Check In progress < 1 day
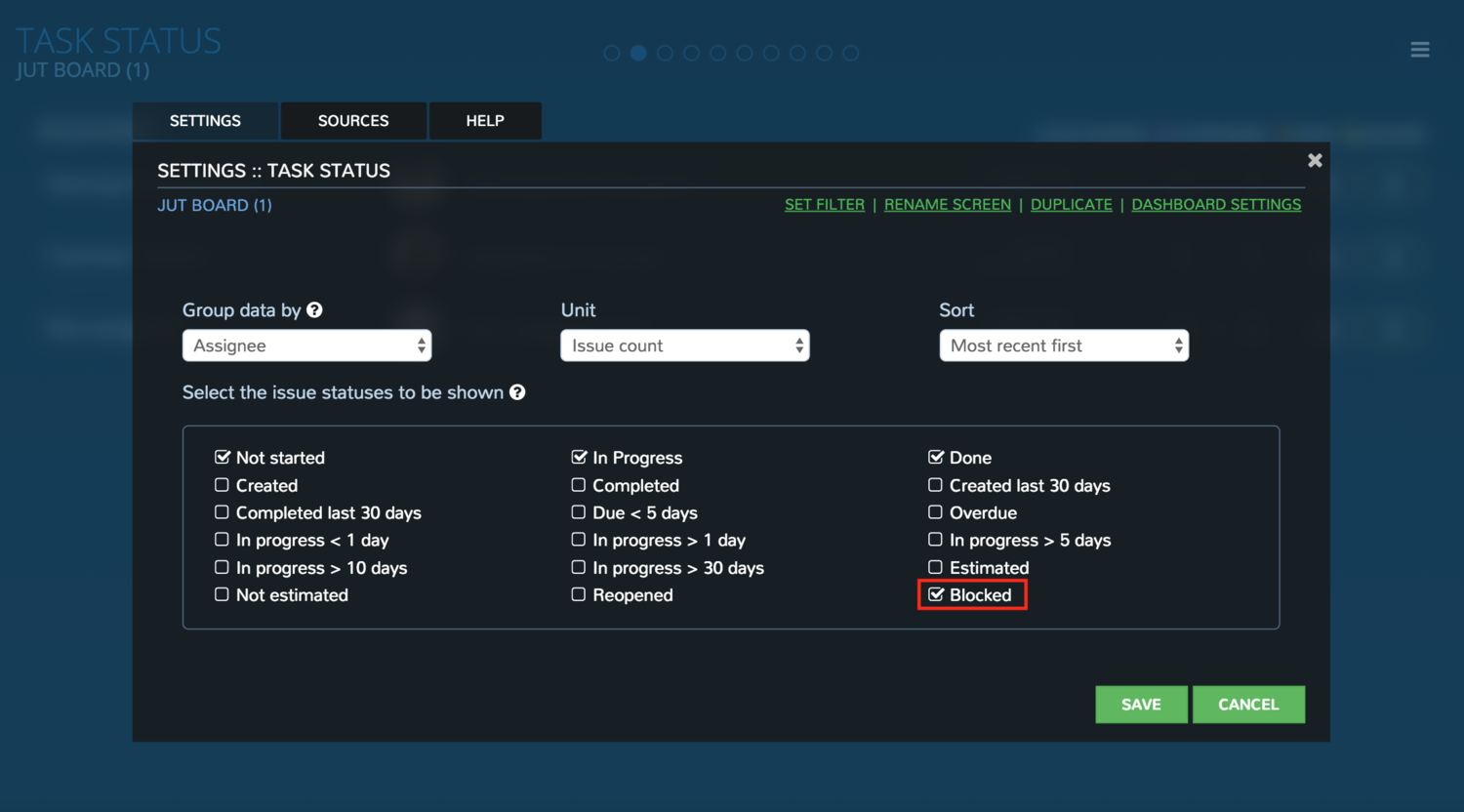Image resolution: width=1464 pixels, height=812 pixels. (222, 539)
